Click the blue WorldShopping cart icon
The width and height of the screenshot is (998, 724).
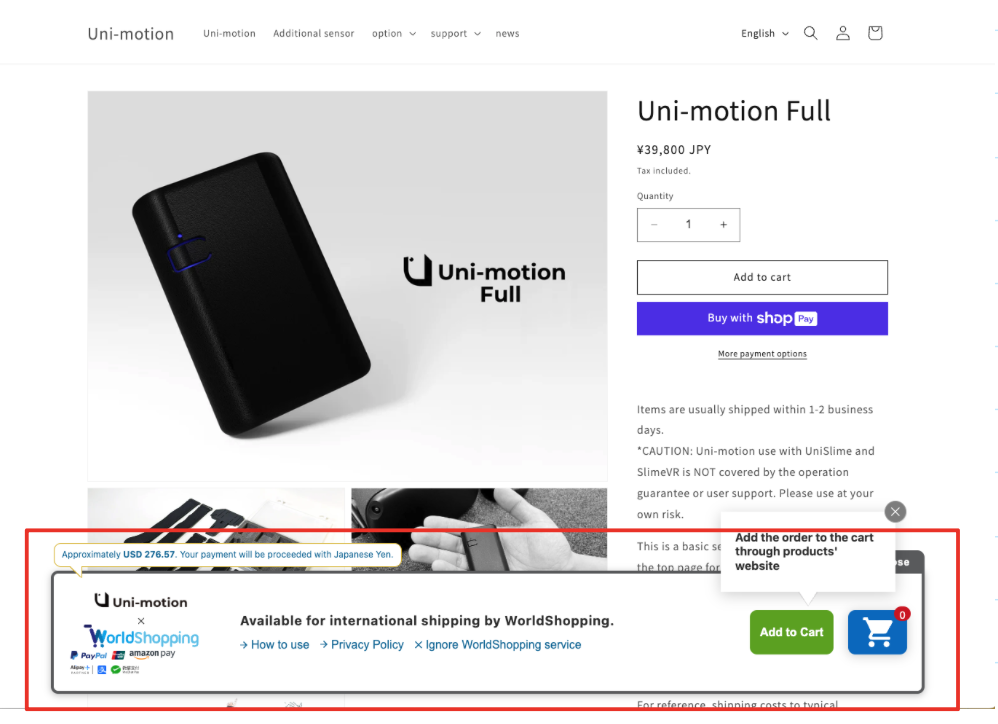coord(877,632)
